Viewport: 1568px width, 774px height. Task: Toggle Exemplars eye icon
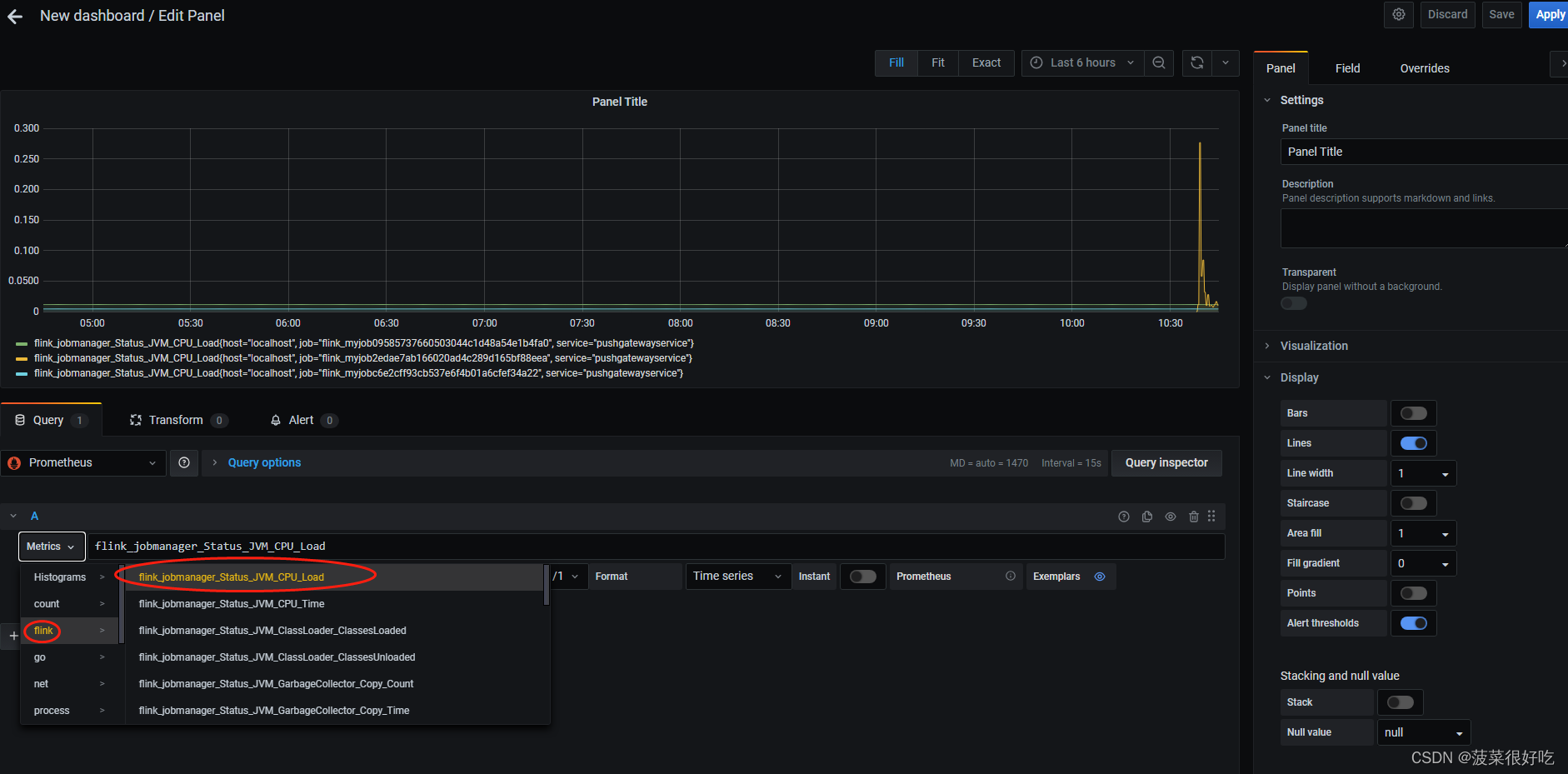click(1100, 577)
